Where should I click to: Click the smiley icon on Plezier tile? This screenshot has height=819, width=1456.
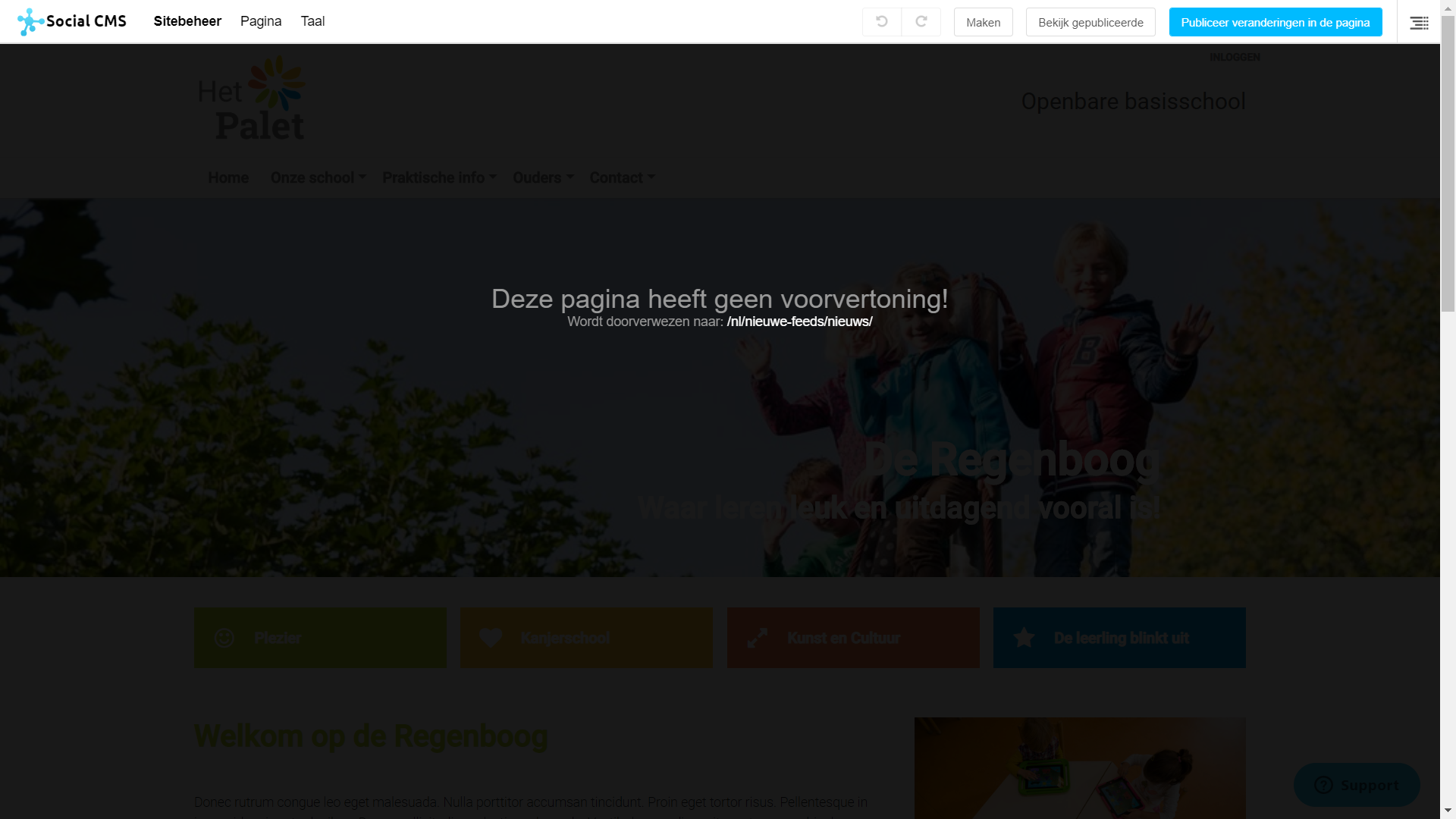tap(224, 638)
